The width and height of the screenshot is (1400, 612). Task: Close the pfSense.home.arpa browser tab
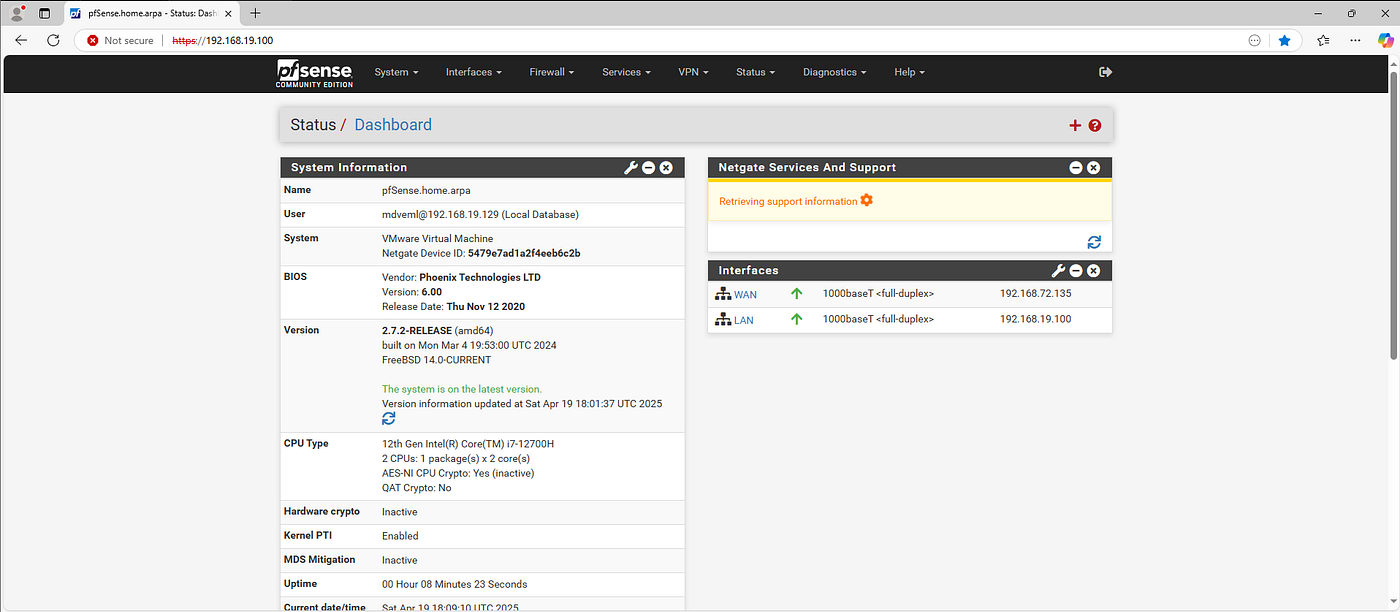tap(227, 13)
